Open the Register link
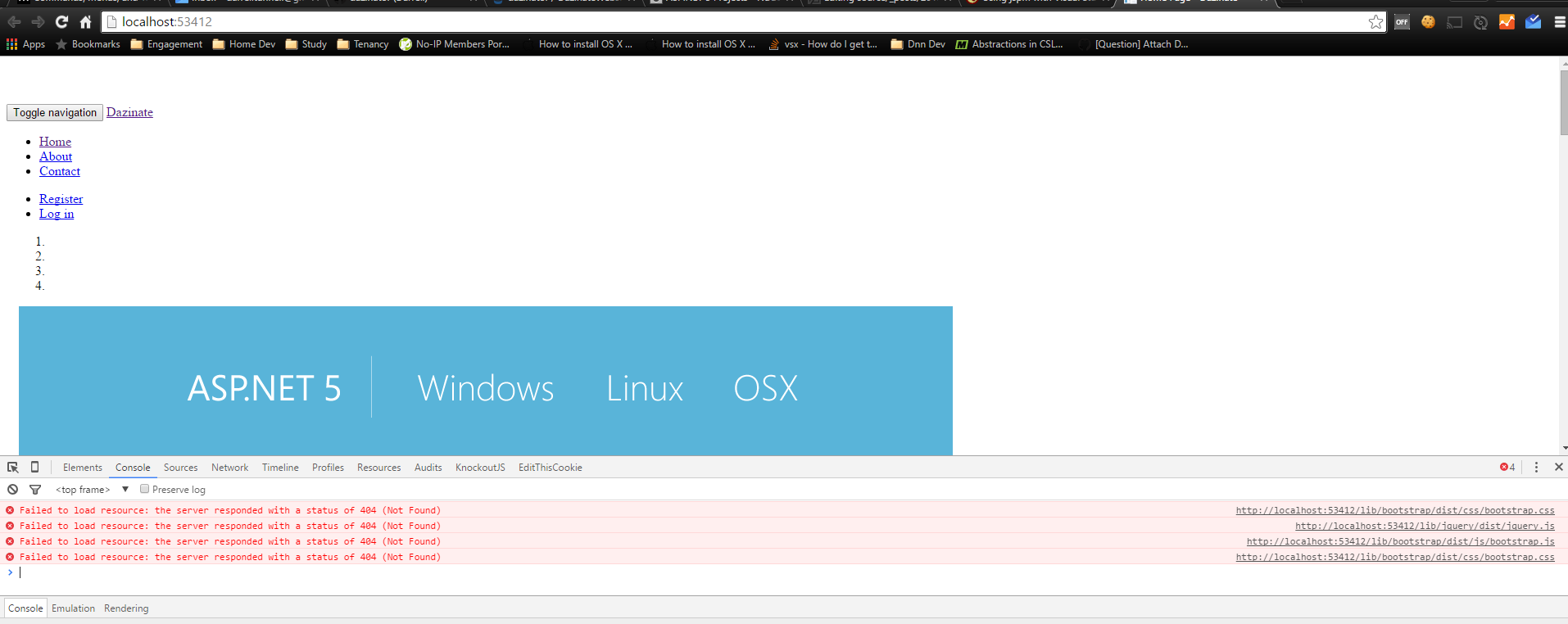 (x=61, y=199)
